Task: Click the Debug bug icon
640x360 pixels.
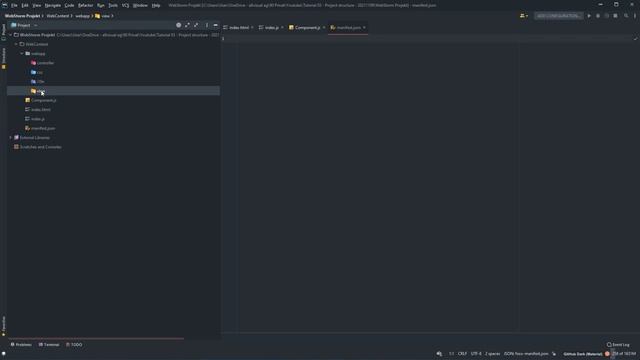Action: pos(598,16)
